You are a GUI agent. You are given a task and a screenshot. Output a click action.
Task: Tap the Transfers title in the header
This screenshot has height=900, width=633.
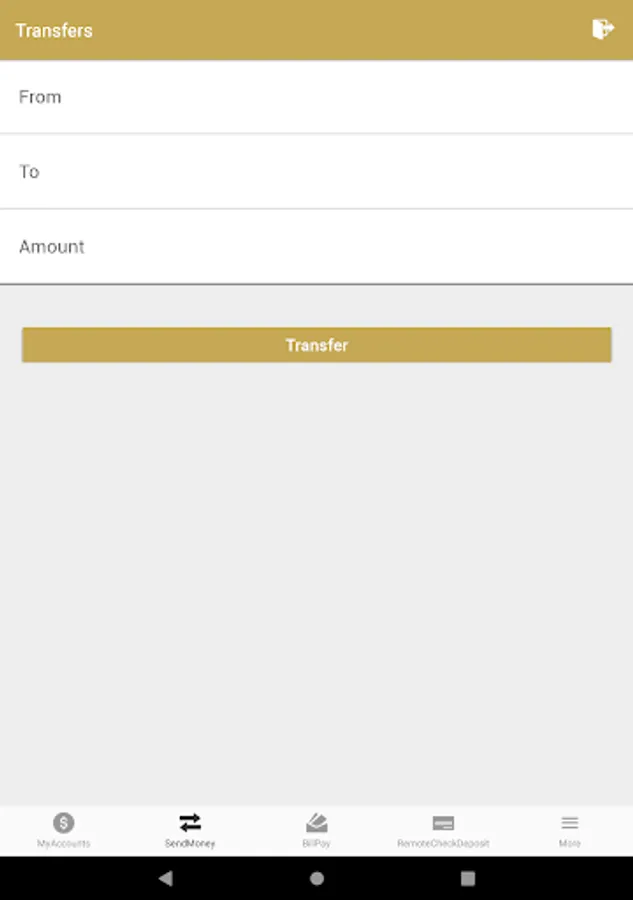[52, 31]
